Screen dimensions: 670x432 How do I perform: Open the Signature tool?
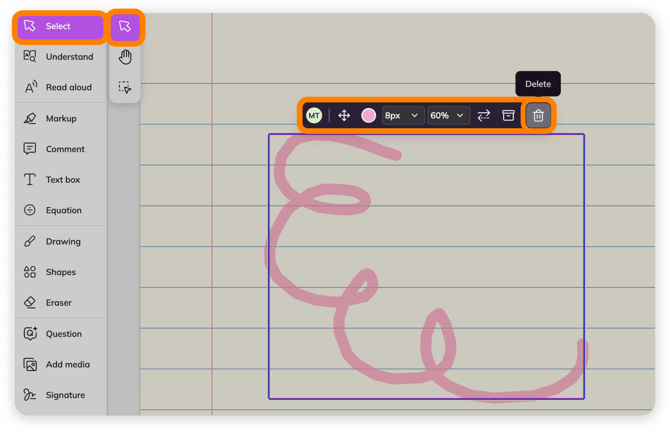click(x=60, y=395)
